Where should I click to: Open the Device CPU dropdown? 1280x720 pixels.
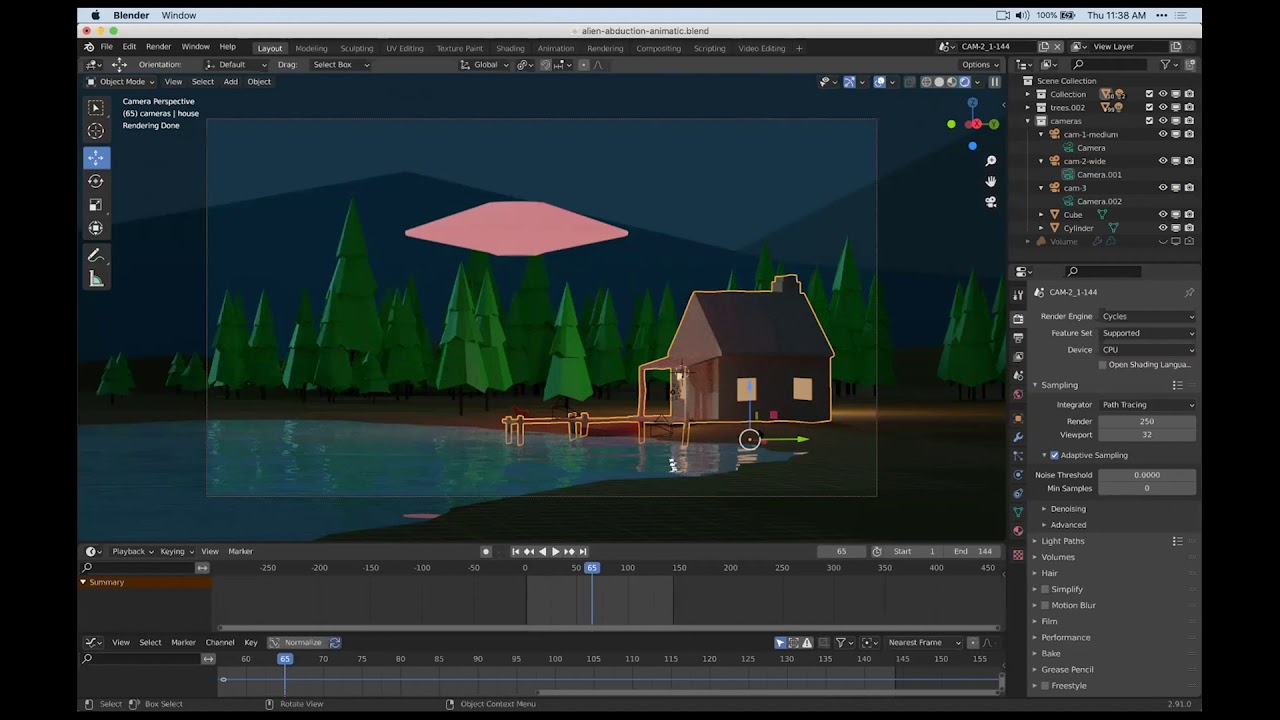point(1147,350)
